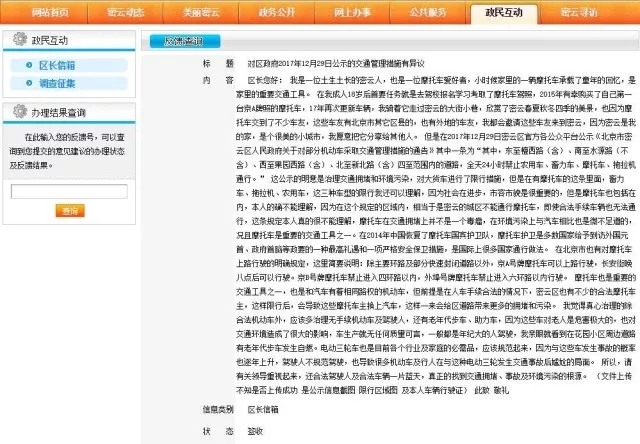Click the 内容 field label
The width and height of the screenshot is (640, 444).
[218, 80]
